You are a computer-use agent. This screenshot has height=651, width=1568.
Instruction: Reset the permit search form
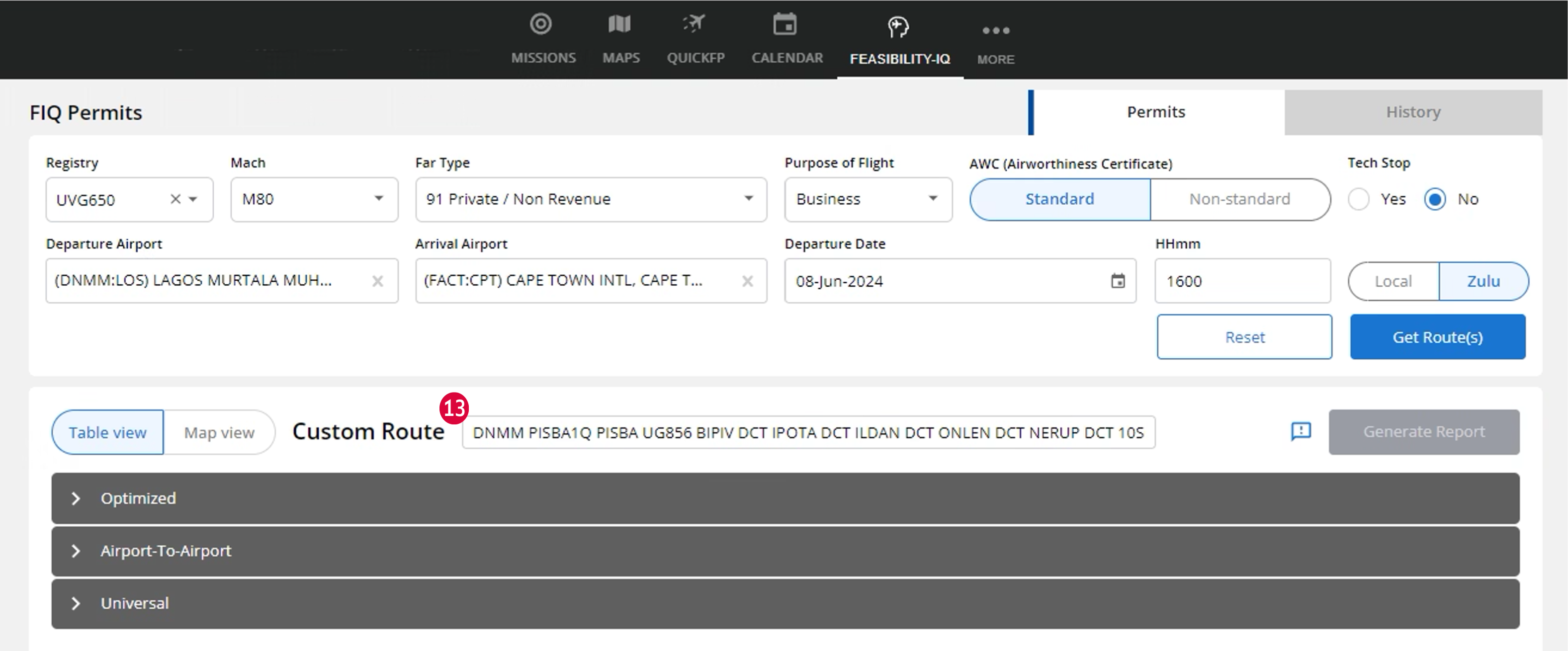(1244, 336)
